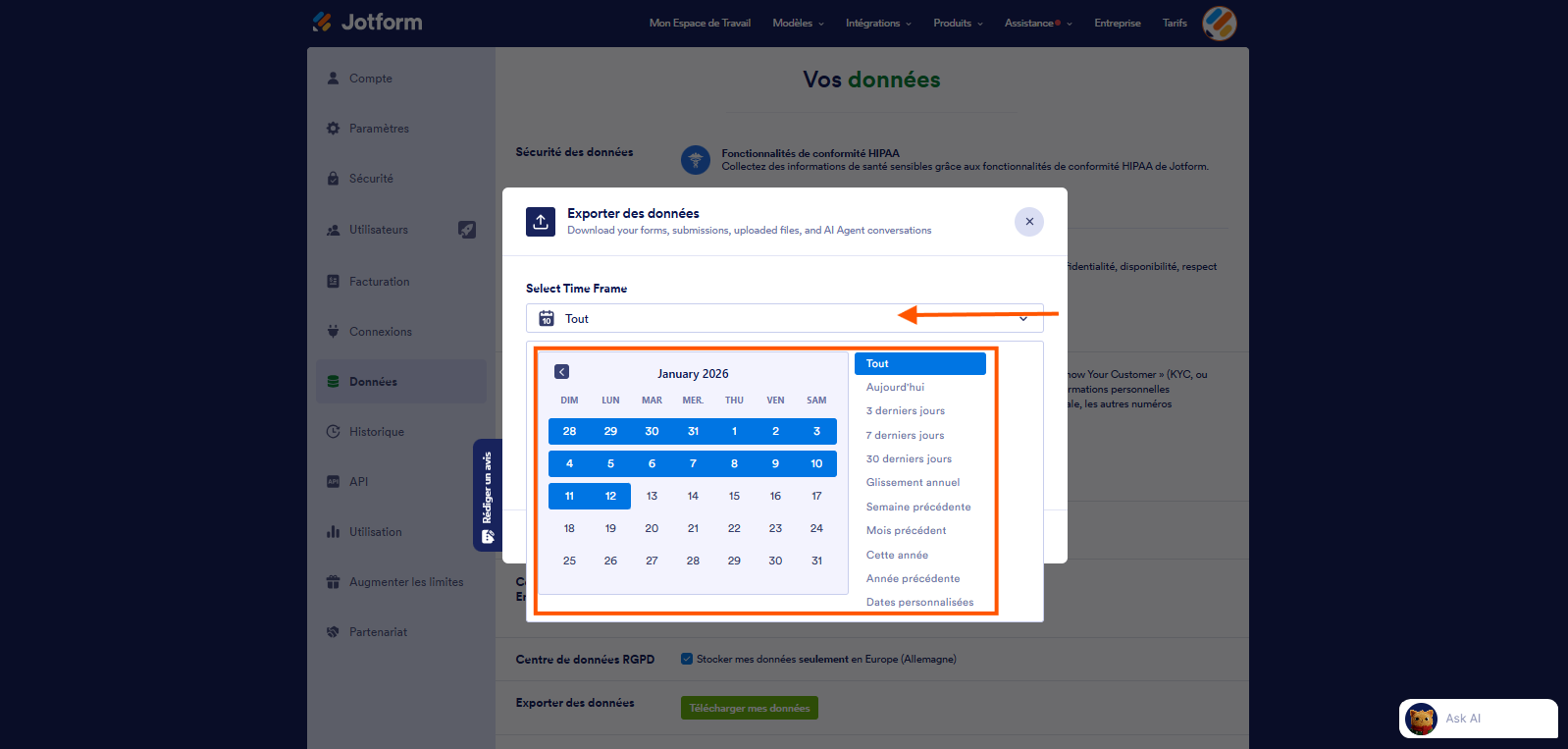Pick January 24 in the calendar
1568x749 pixels.
click(816, 528)
